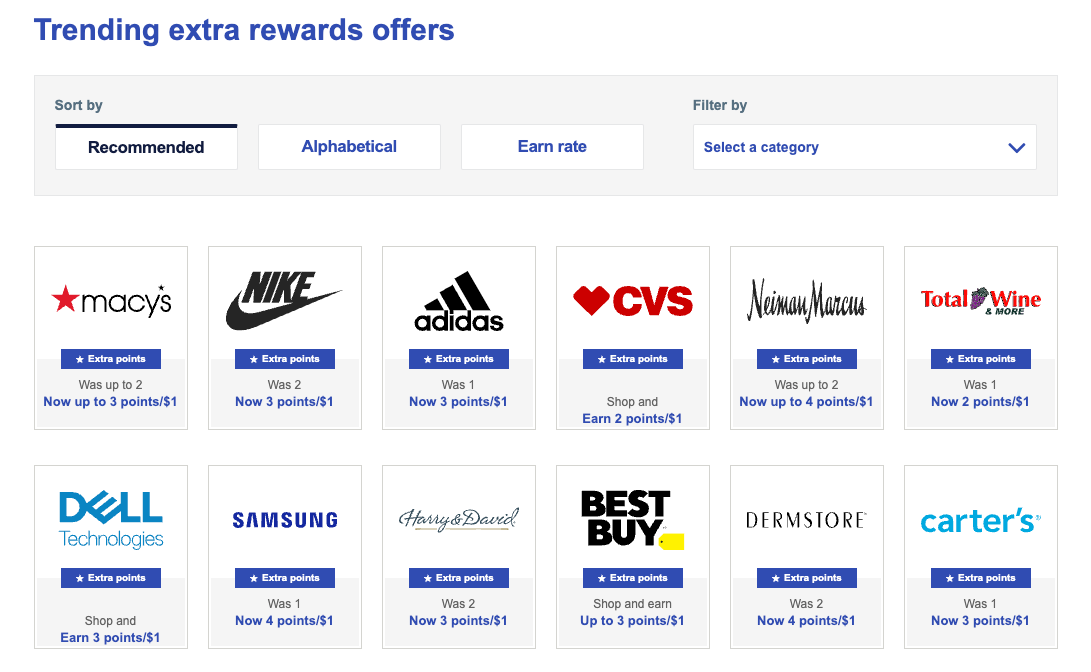Click the Macy's logo

111,300
